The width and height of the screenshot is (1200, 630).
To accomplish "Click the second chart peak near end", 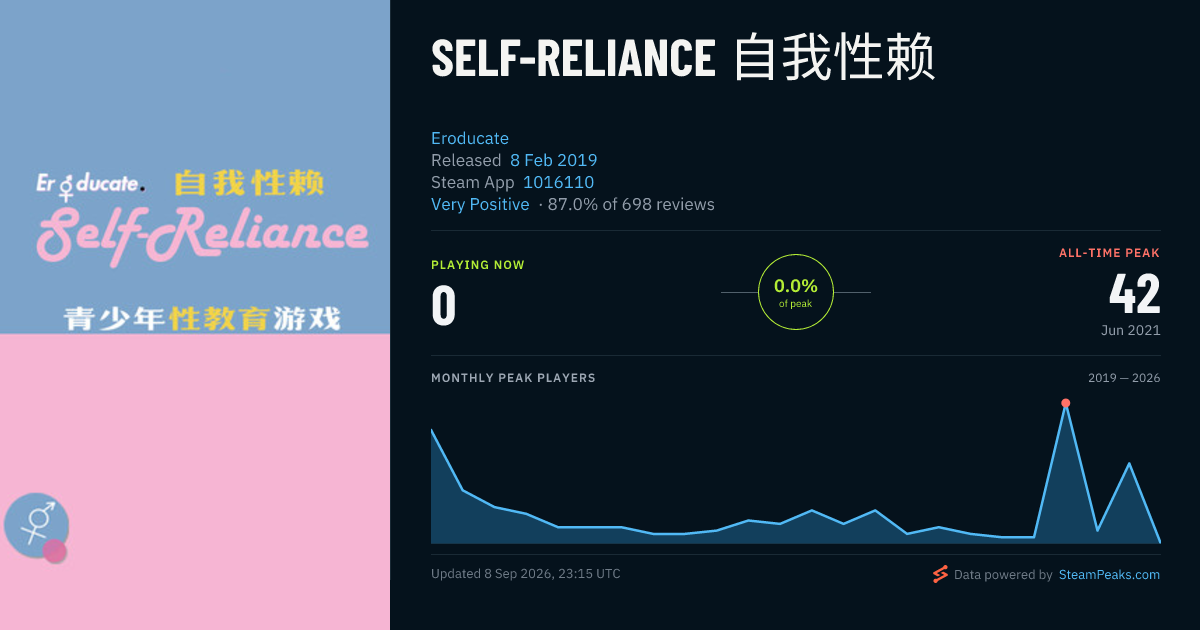I will (1129, 463).
